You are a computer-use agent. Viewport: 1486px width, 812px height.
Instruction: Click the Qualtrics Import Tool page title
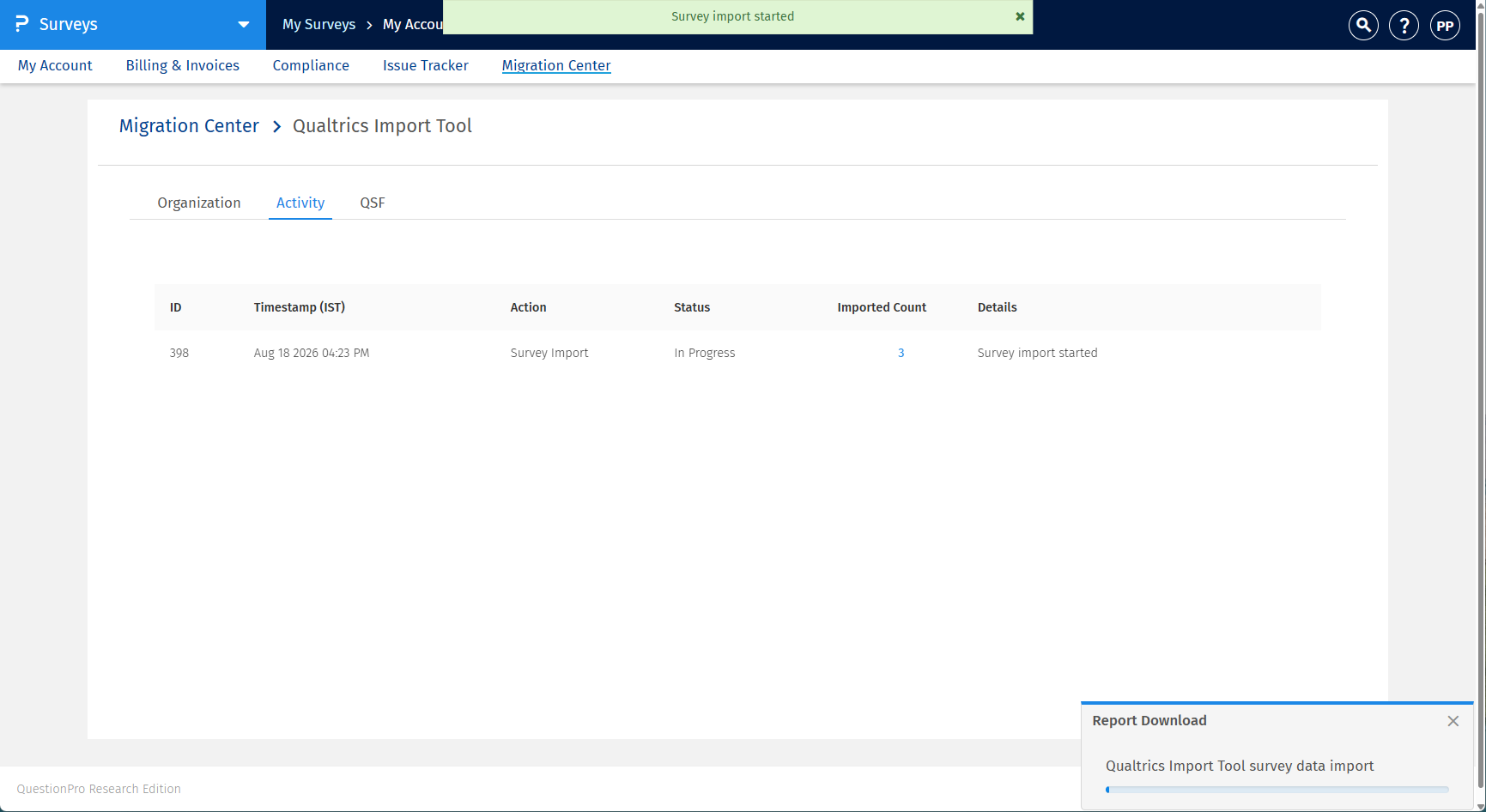pyautogui.click(x=382, y=126)
